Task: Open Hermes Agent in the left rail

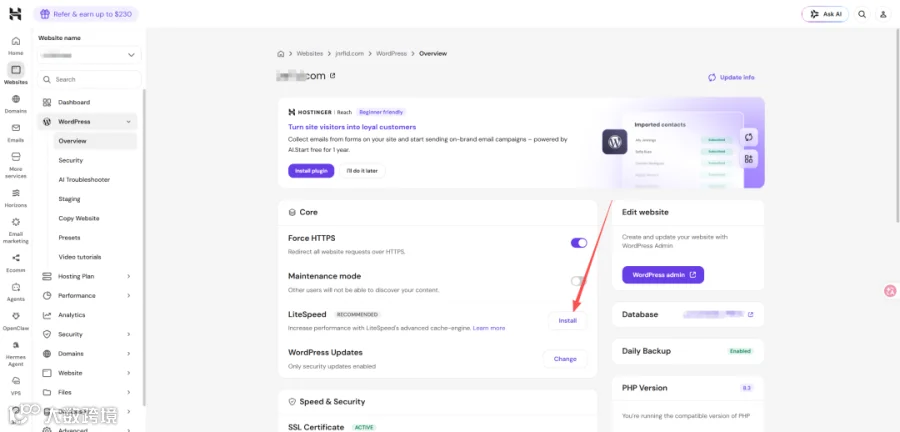Action: click(15, 353)
